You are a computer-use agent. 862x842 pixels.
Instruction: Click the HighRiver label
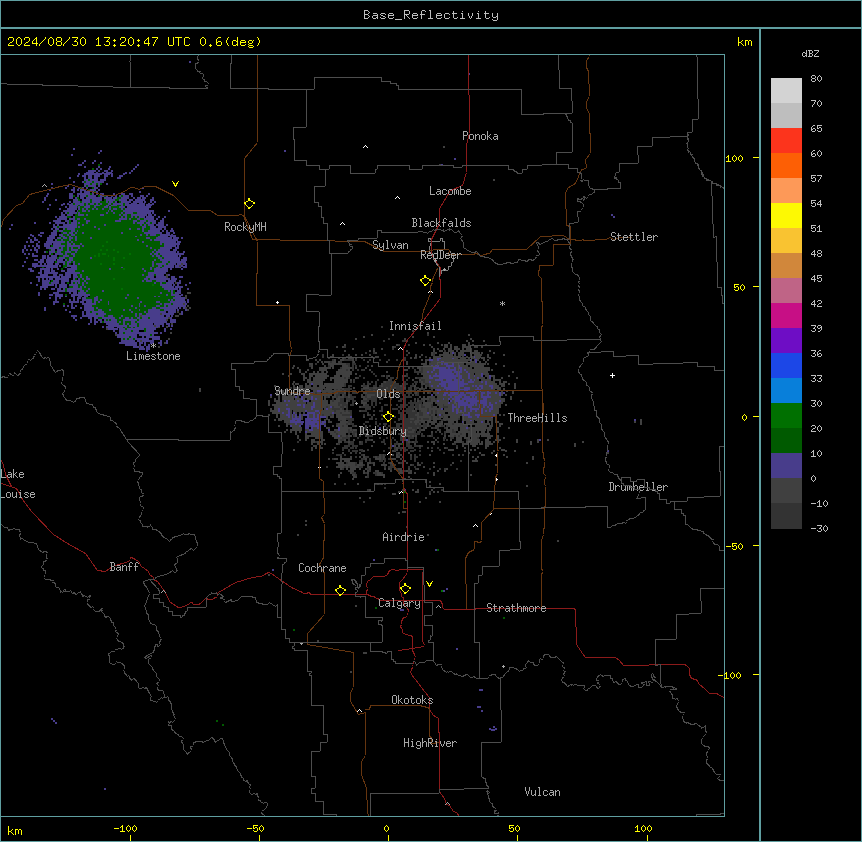coord(430,743)
